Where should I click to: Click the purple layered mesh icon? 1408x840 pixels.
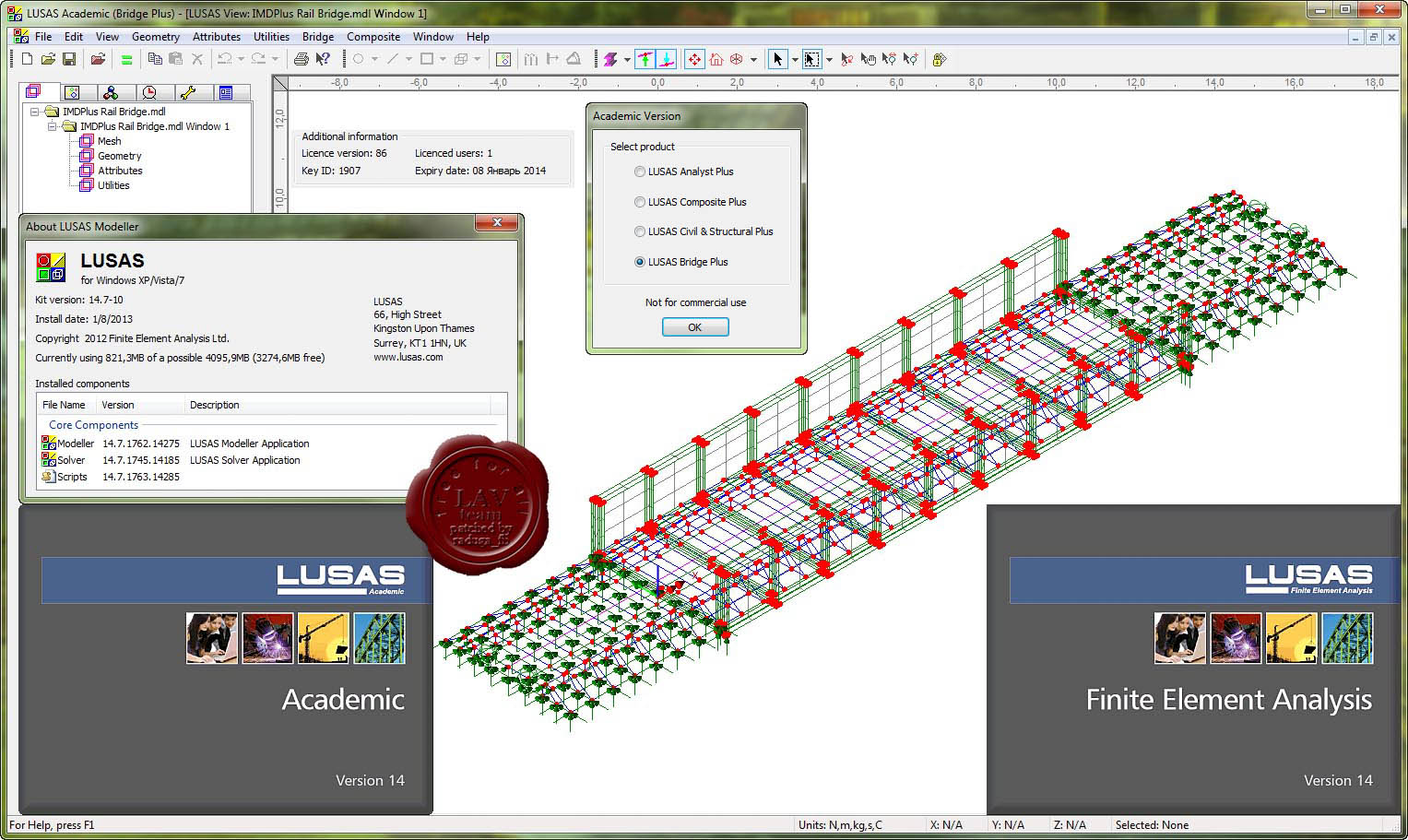(x=609, y=59)
